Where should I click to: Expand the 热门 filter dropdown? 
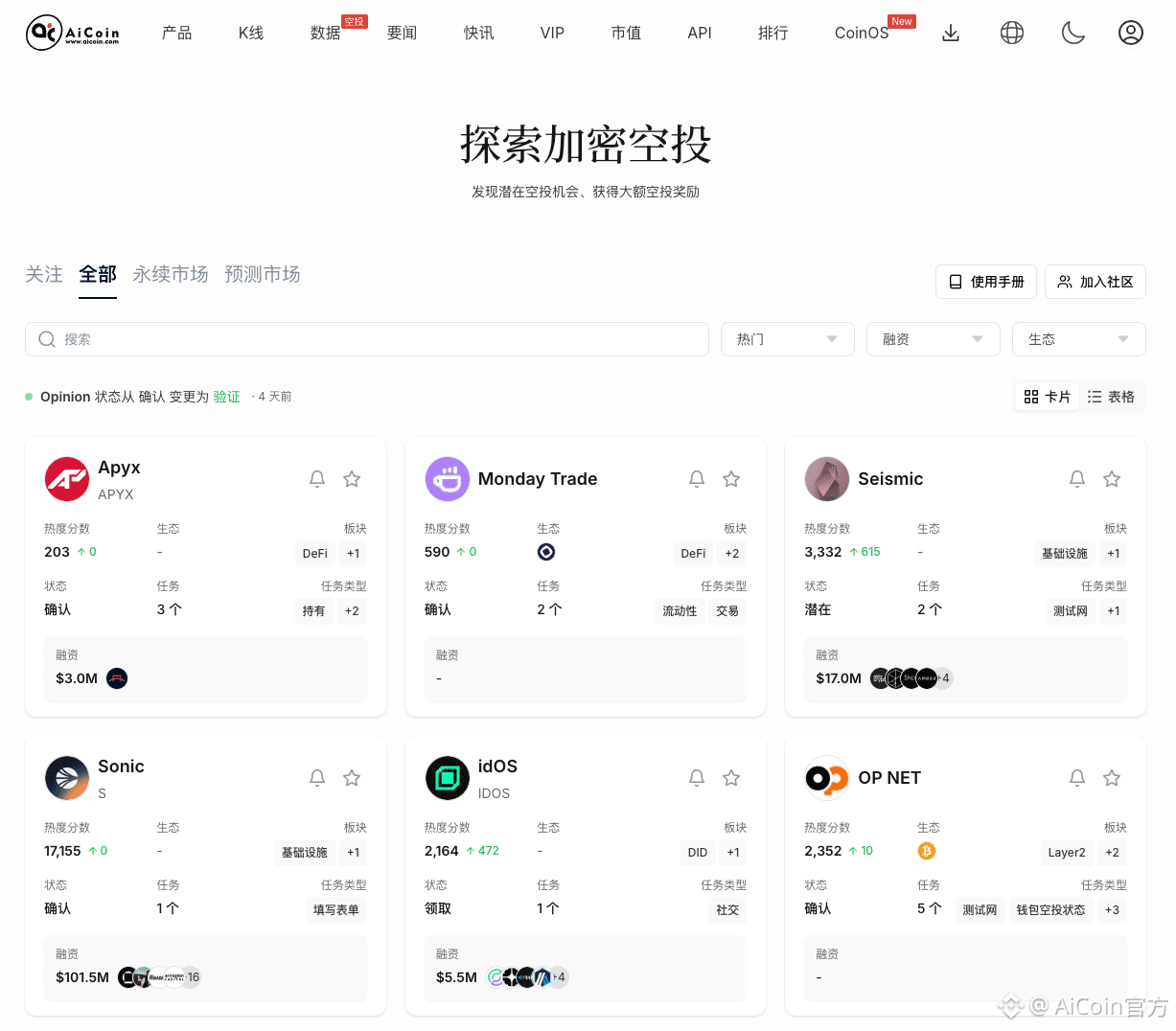click(787, 339)
